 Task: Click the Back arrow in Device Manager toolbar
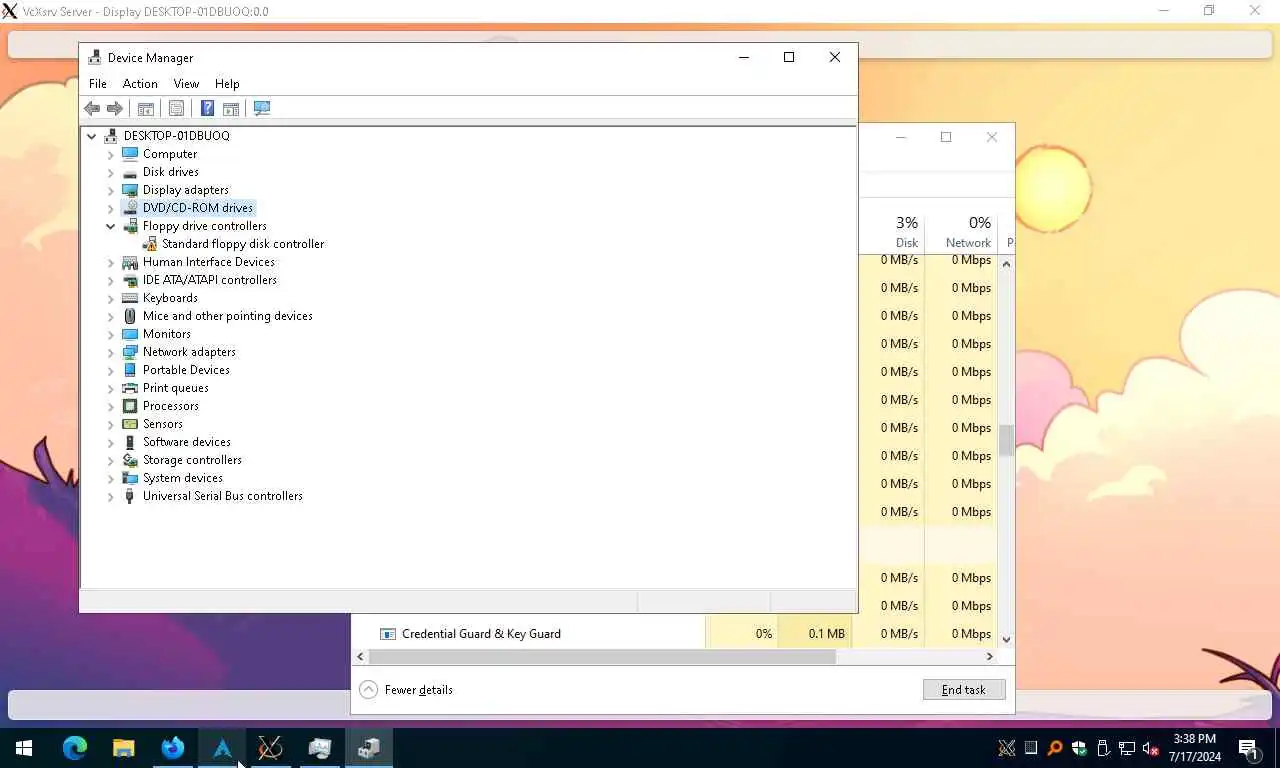(92, 108)
